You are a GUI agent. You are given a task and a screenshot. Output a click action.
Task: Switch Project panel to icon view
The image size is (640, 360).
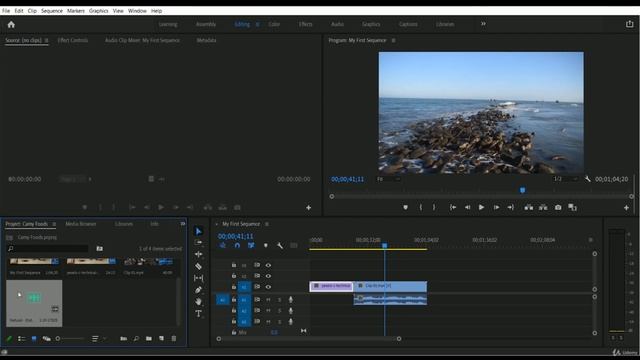coord(34,338)
